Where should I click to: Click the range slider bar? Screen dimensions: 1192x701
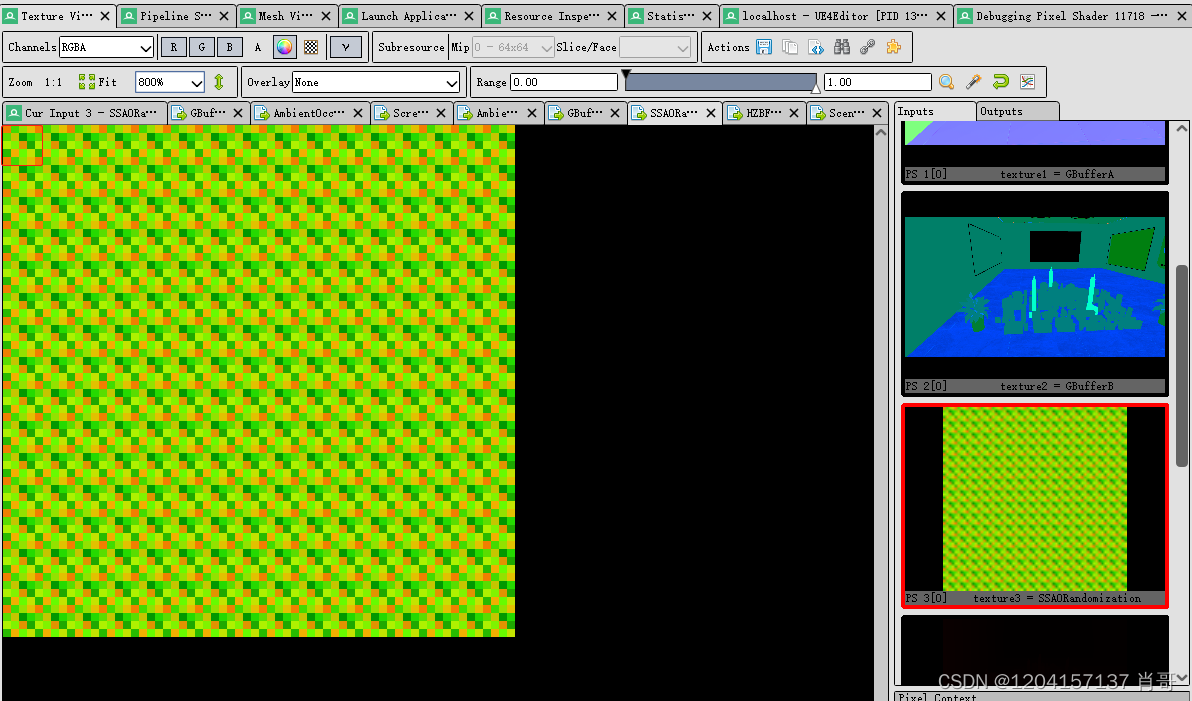tap(721, 82)
